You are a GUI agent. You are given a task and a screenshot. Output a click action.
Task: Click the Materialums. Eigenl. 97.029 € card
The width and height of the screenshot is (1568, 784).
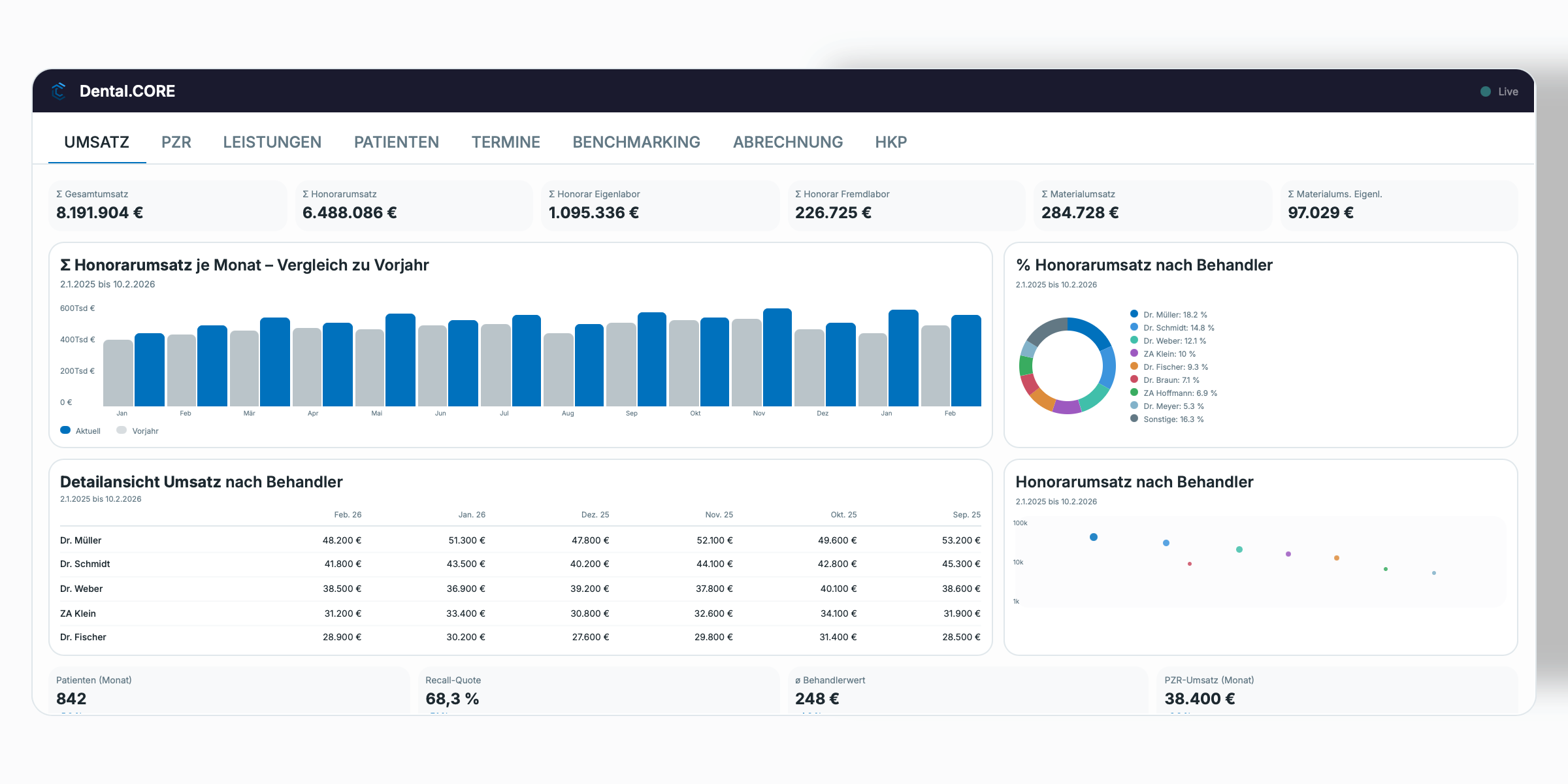pyautogui.click(x=1399, y=205)
